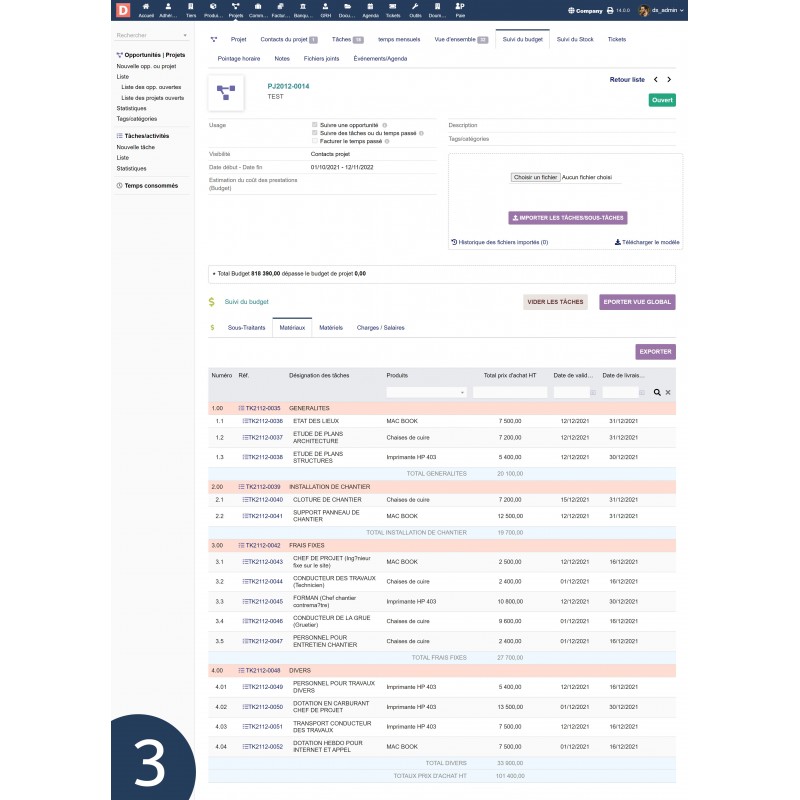Viewport: 800px width, 800px height.
Task: Click the next record arrow near 'Retour liste'
Action: pyautogui.click(x=671, y=77)
